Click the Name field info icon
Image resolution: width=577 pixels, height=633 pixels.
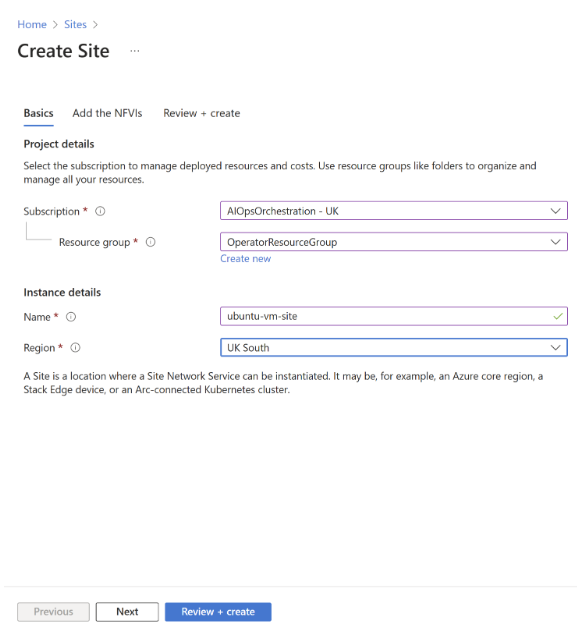coord(71,317)
